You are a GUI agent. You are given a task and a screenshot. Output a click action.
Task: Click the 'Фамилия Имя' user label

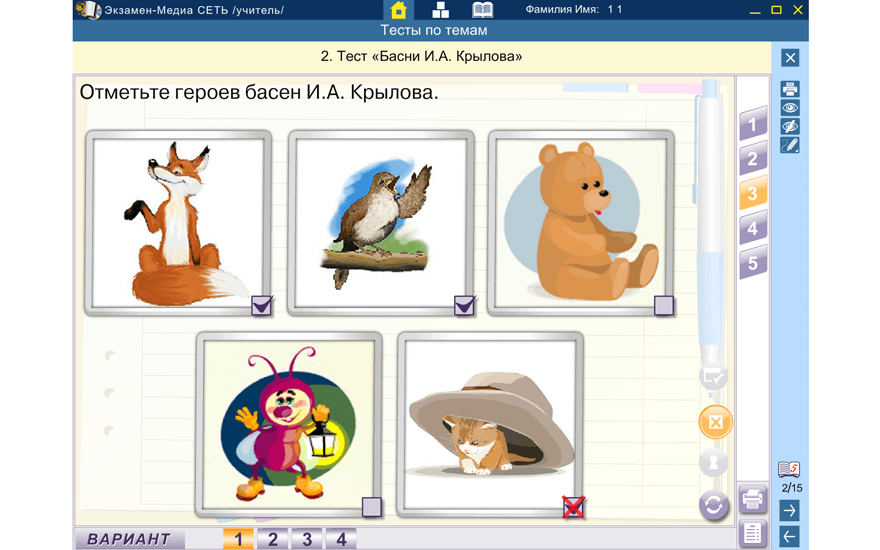(562, 10)
